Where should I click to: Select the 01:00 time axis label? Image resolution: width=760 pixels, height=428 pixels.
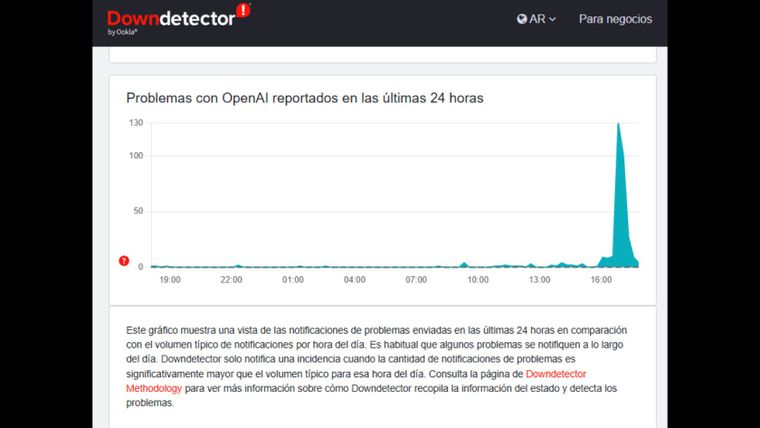tap(293, 280)
